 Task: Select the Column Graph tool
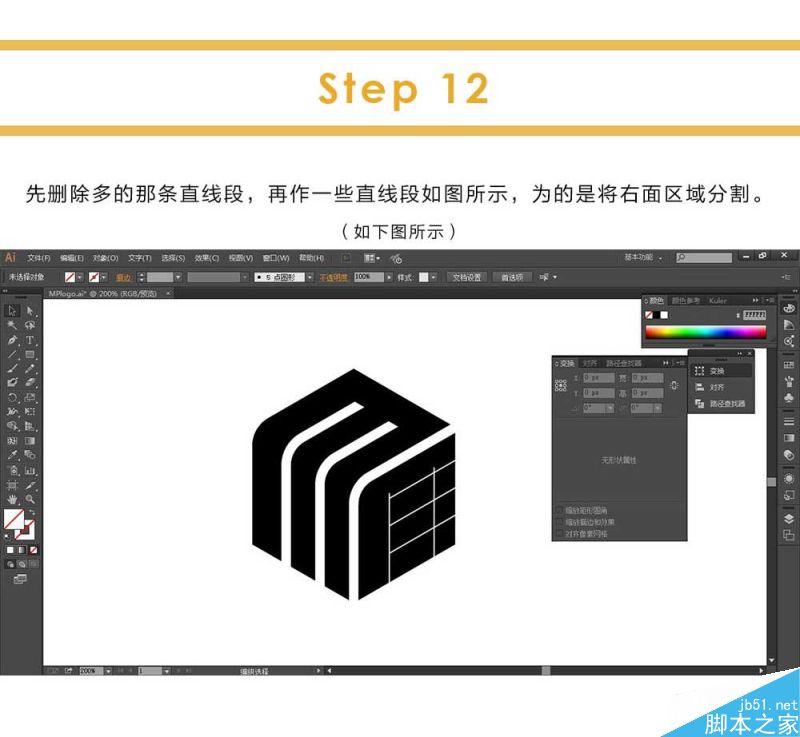(30, 470)
